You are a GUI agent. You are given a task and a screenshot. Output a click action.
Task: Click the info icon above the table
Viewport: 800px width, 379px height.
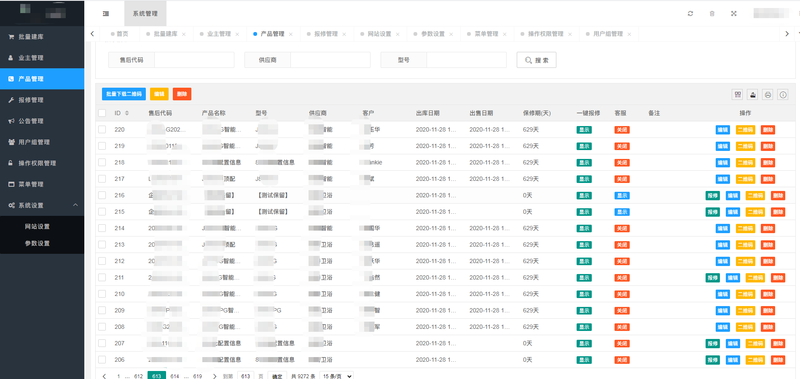point(783,94)
